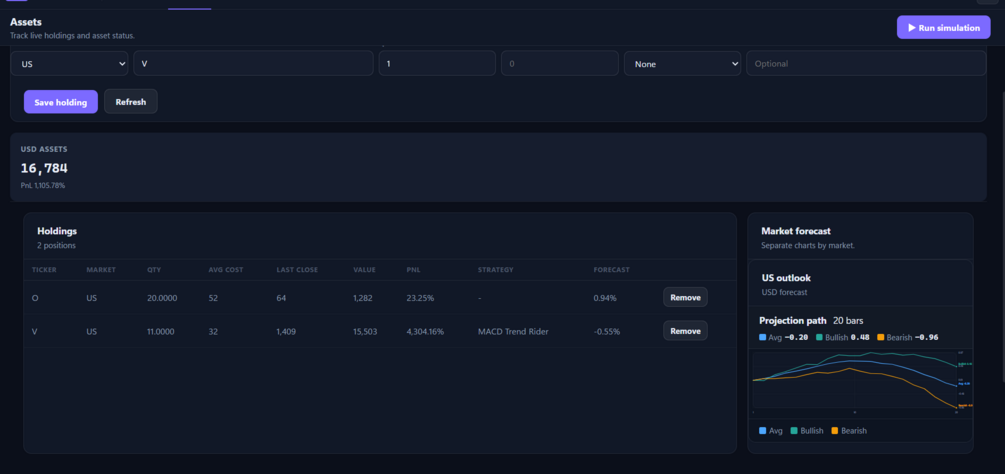Screen dimensions: 1005x474
Task: Click green Bullish swatch in projection stats
Action: [x=820, y=337]
